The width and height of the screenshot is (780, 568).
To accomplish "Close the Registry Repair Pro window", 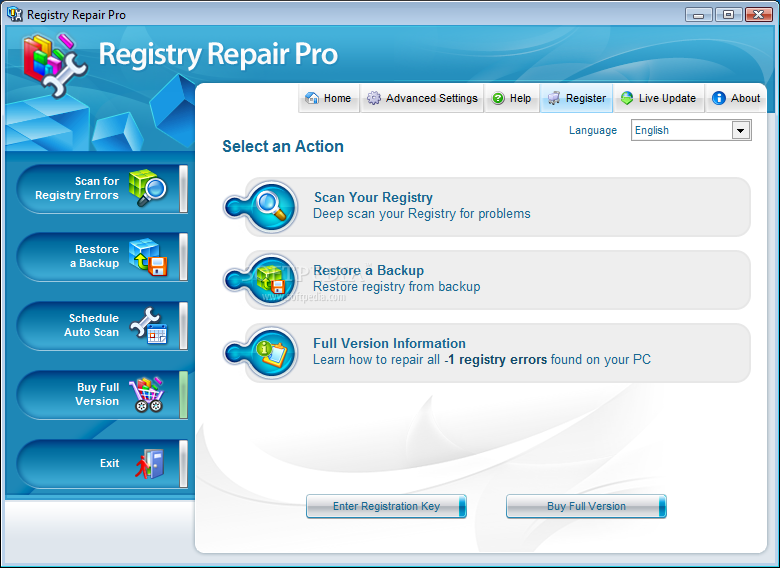I will tap(758, 14).
